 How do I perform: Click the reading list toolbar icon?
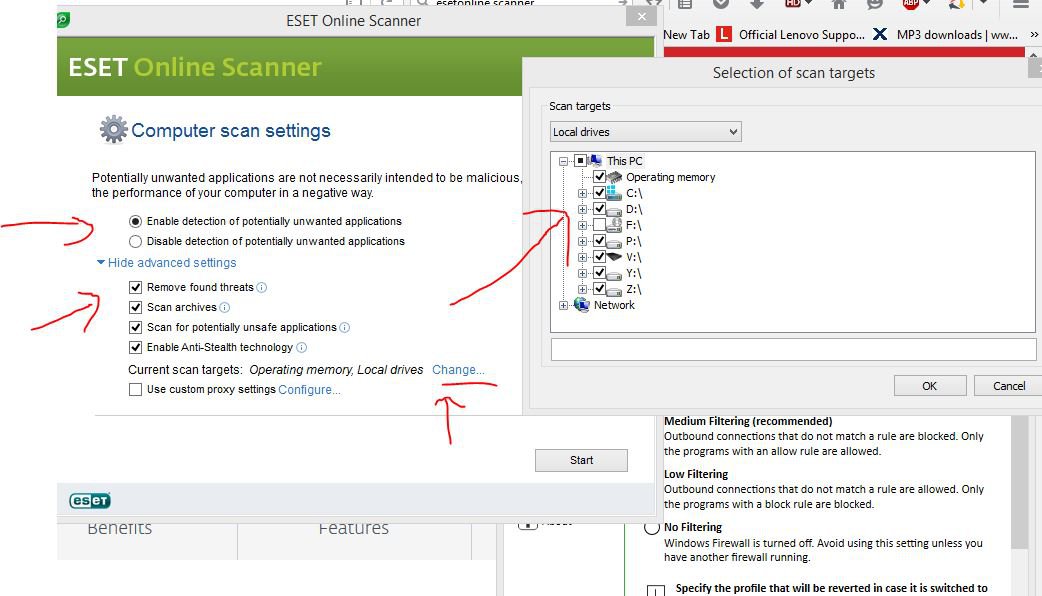tap(684, 4)
